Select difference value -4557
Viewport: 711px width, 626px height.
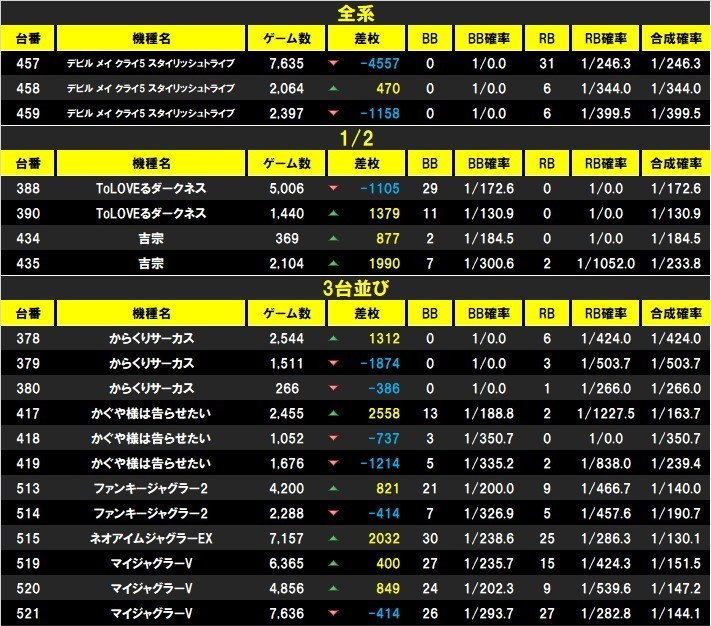click(x=380, y=63)
